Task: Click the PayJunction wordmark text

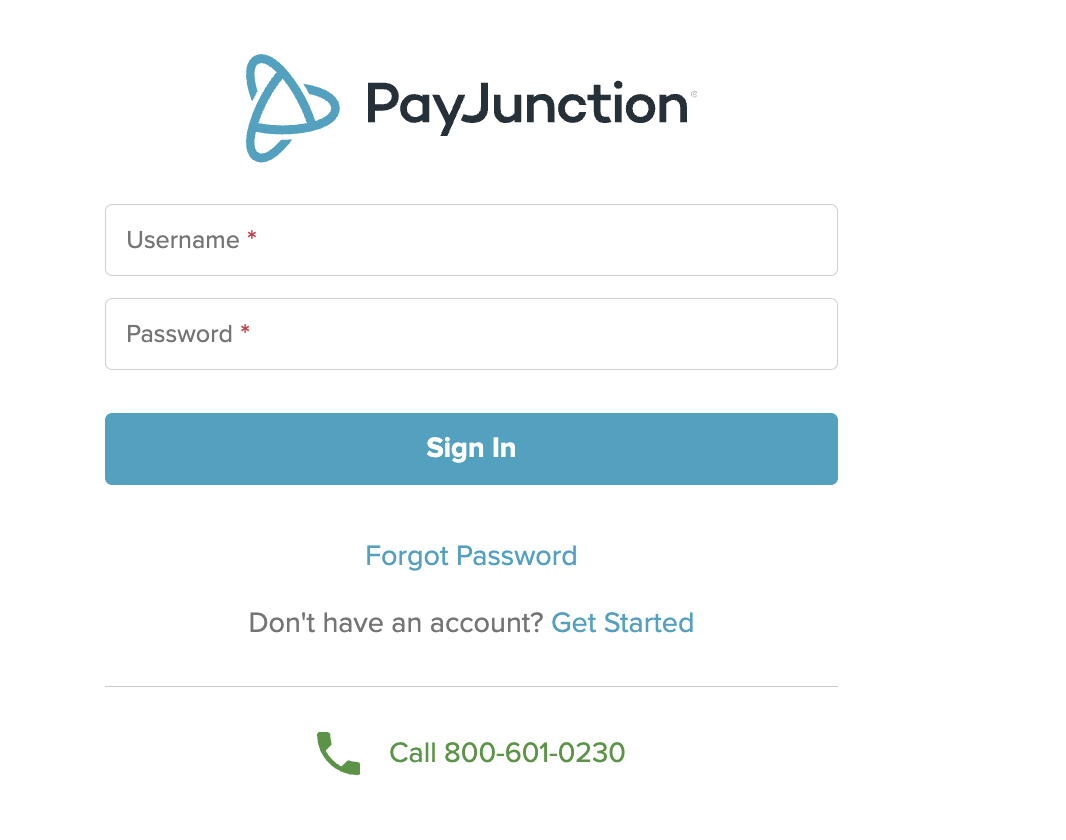Action: point(526,105)
